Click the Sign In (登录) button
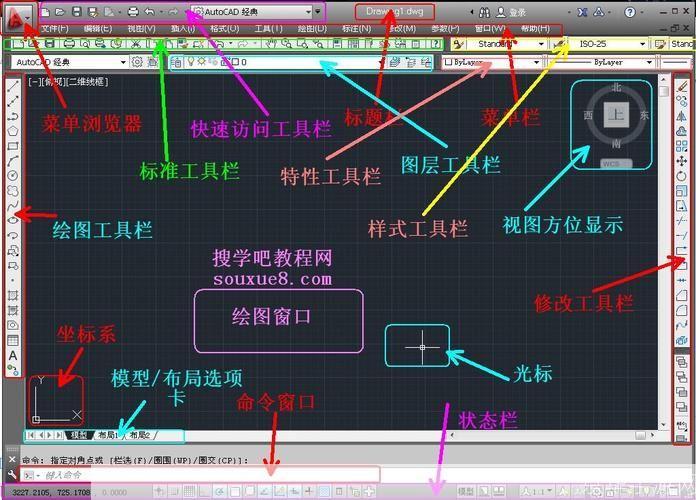 click(511, 12)
